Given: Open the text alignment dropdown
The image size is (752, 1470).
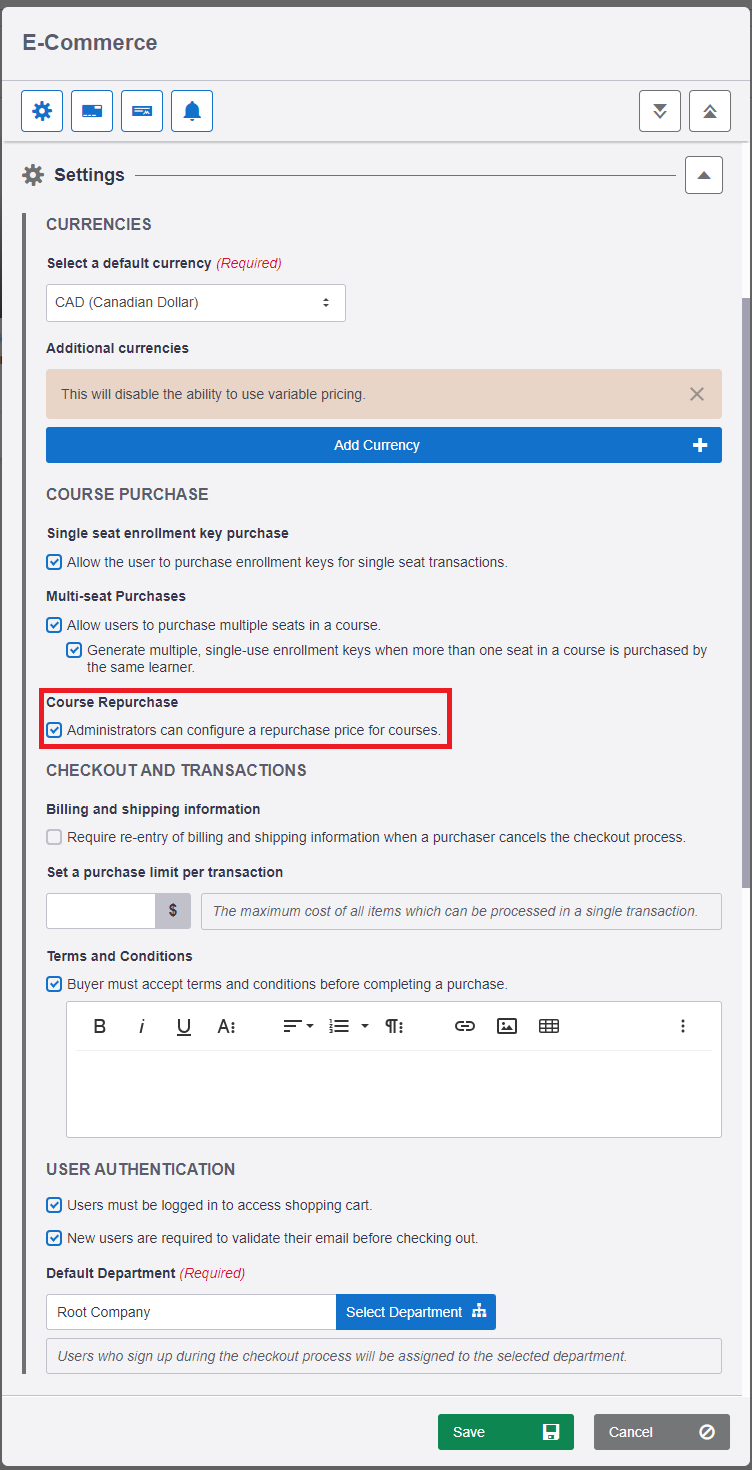Looking at the screenshot, I should pyautogui.click(x=298, y=1026).
